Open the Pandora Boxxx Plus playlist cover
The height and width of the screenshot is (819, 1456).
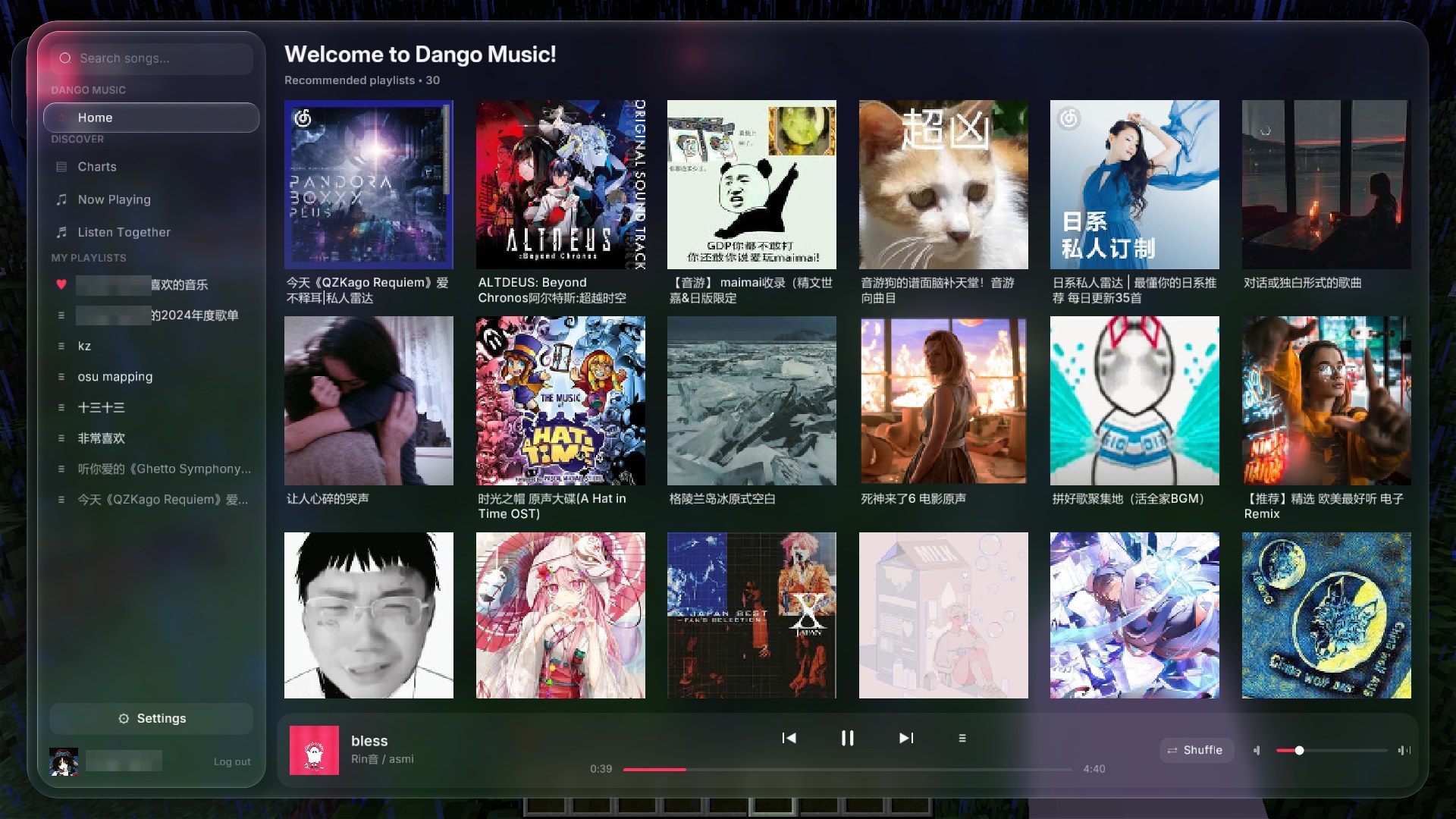369,184
